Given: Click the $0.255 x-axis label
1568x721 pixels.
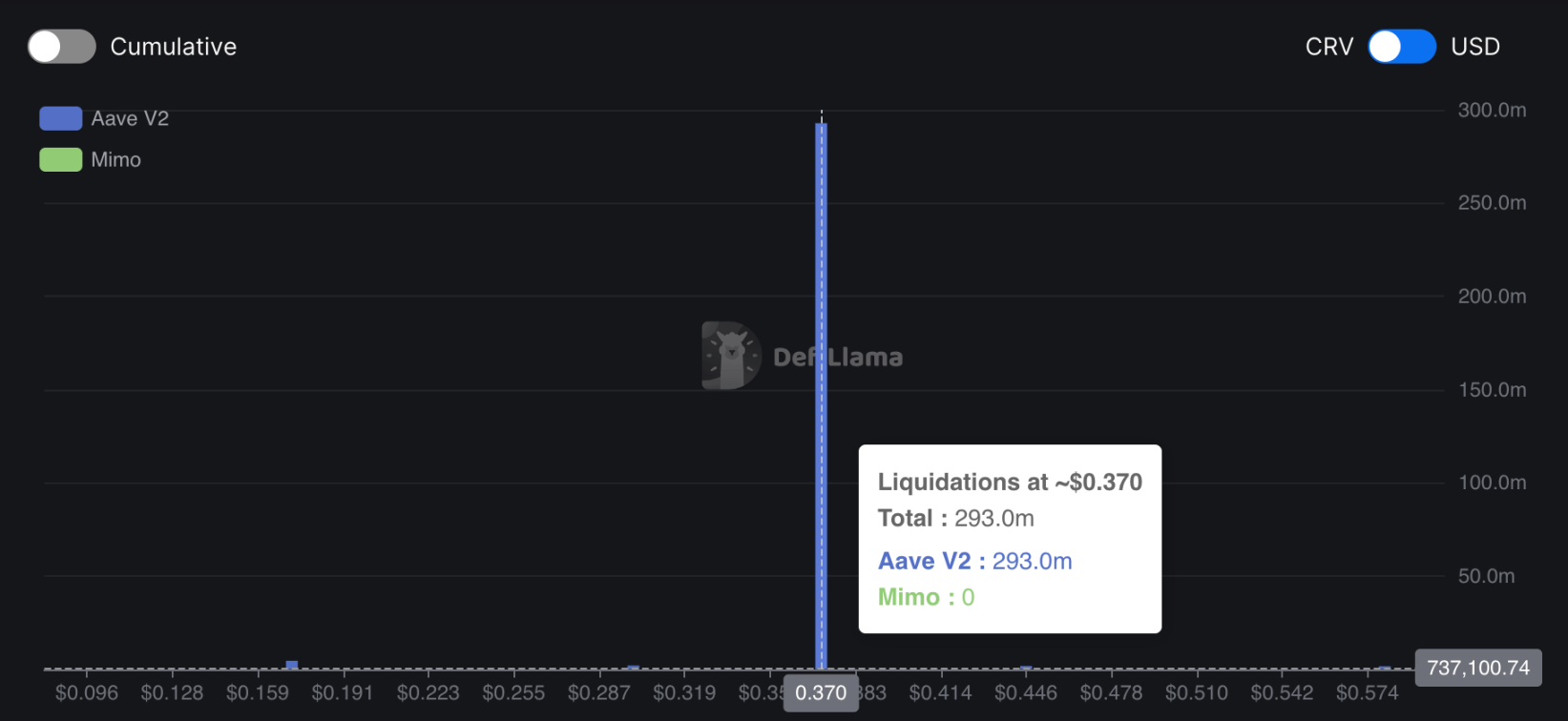Looking at the screenshot, I should (513, 692).
